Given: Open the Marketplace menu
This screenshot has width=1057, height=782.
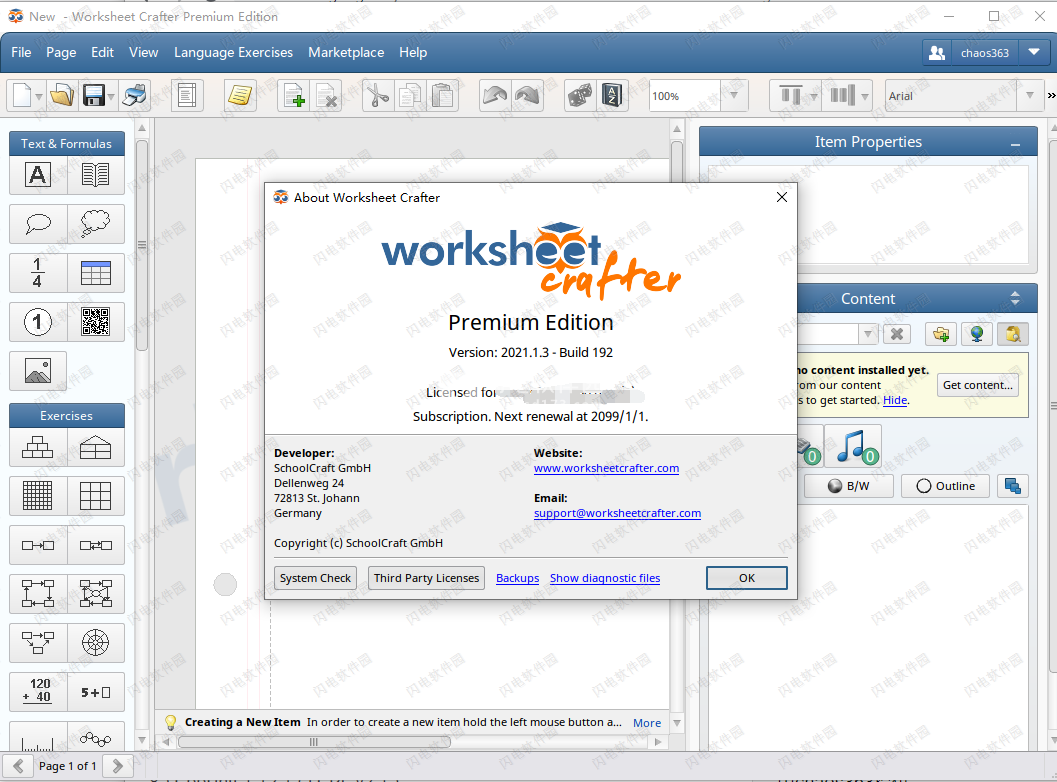Looking at the screenshot, I should click(x=346, y=53).
